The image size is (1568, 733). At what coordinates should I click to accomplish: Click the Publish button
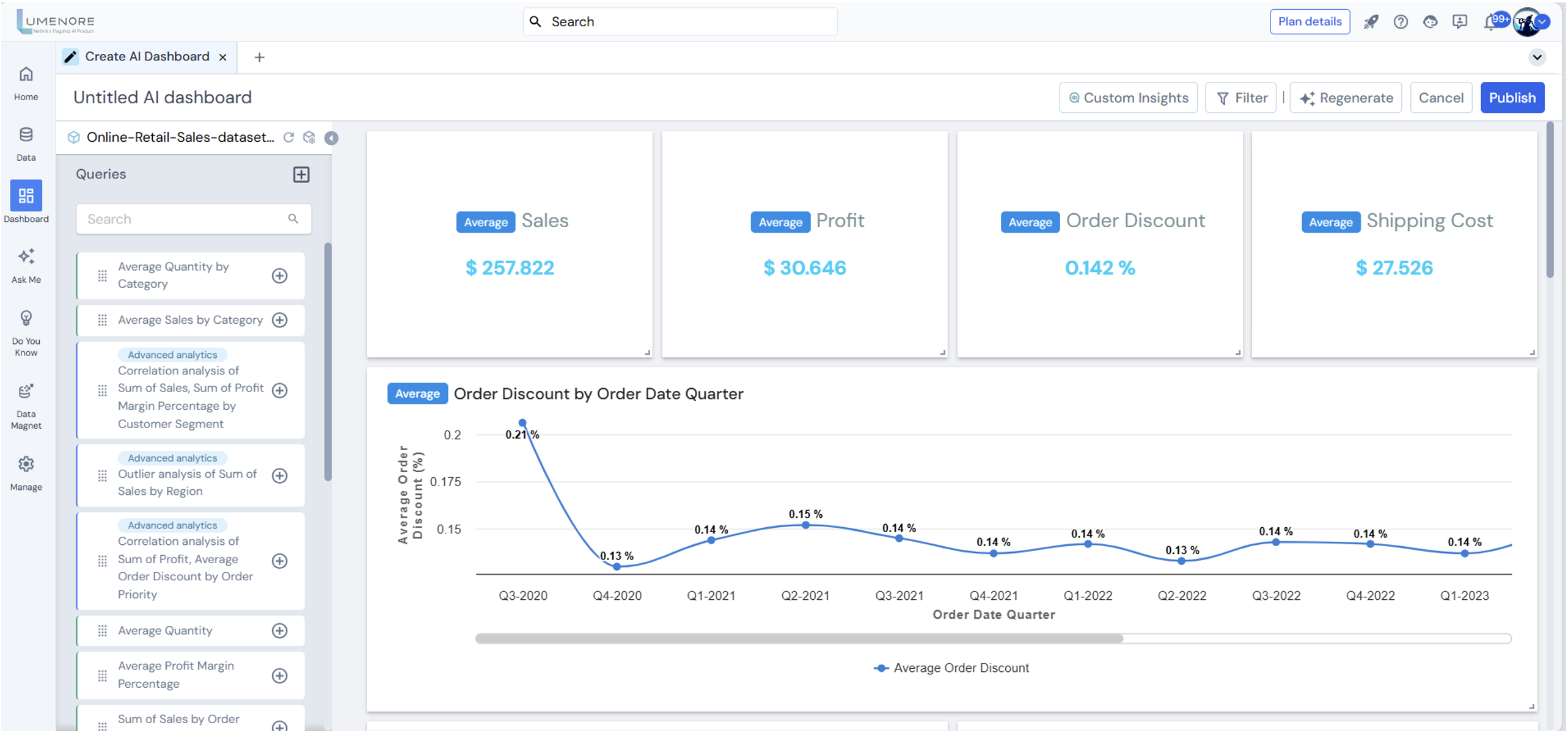point(1512,98)
